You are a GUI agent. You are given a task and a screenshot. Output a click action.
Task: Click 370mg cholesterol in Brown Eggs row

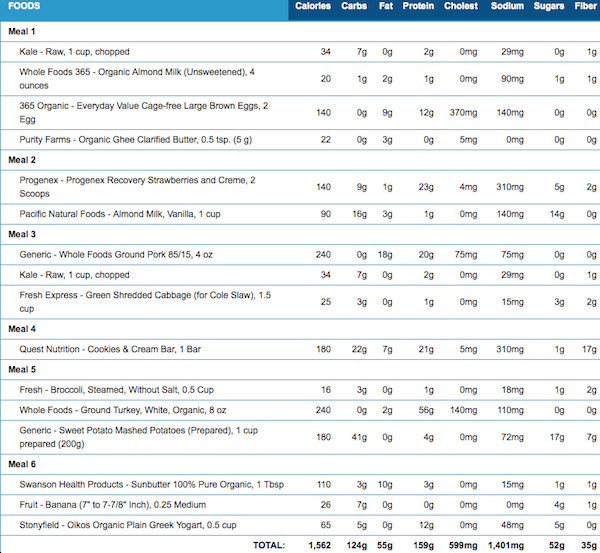click(463, 113)
